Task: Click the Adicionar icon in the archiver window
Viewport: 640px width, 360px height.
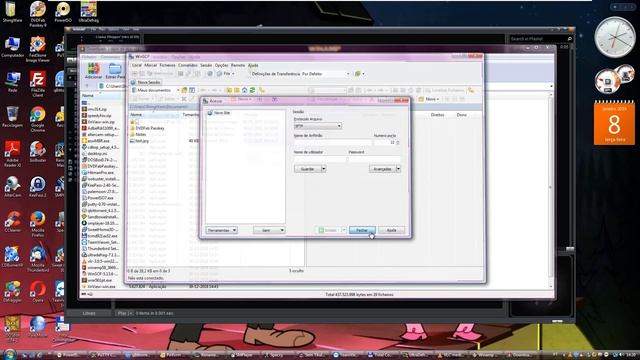Action: [93, 71]
